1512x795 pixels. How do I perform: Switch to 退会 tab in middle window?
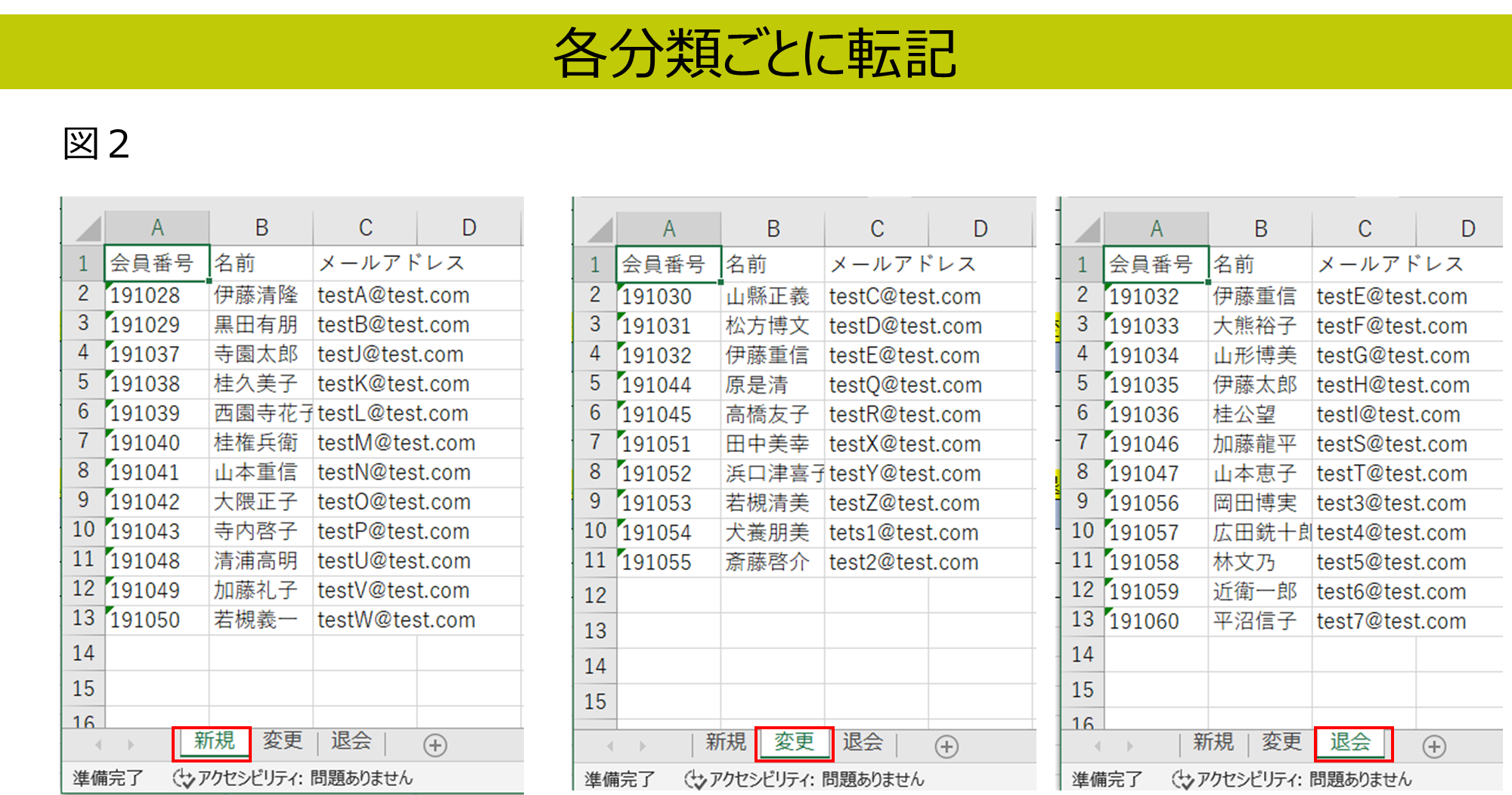coord(863,742)
